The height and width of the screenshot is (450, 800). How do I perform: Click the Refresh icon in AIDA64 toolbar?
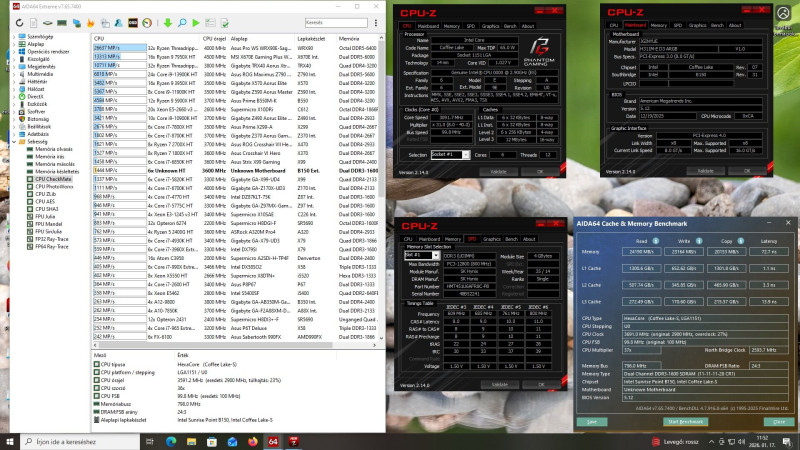(x=19, y=23)
